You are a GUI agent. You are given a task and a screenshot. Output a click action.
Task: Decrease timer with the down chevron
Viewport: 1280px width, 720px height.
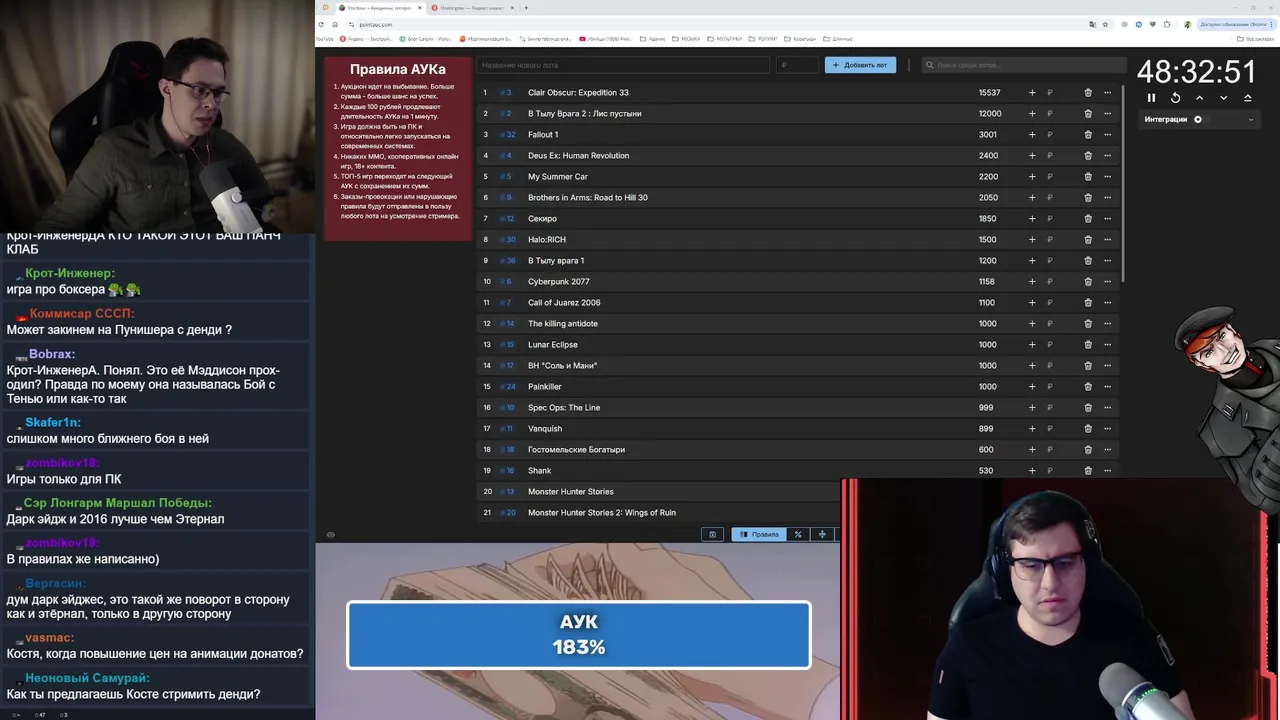1223,98
